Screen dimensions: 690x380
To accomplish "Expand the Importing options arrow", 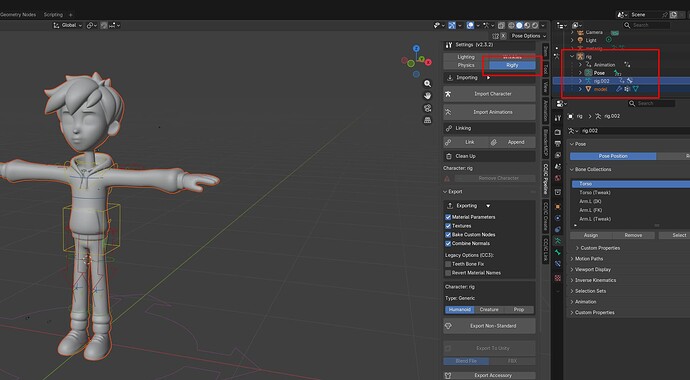I will [488, 78].
